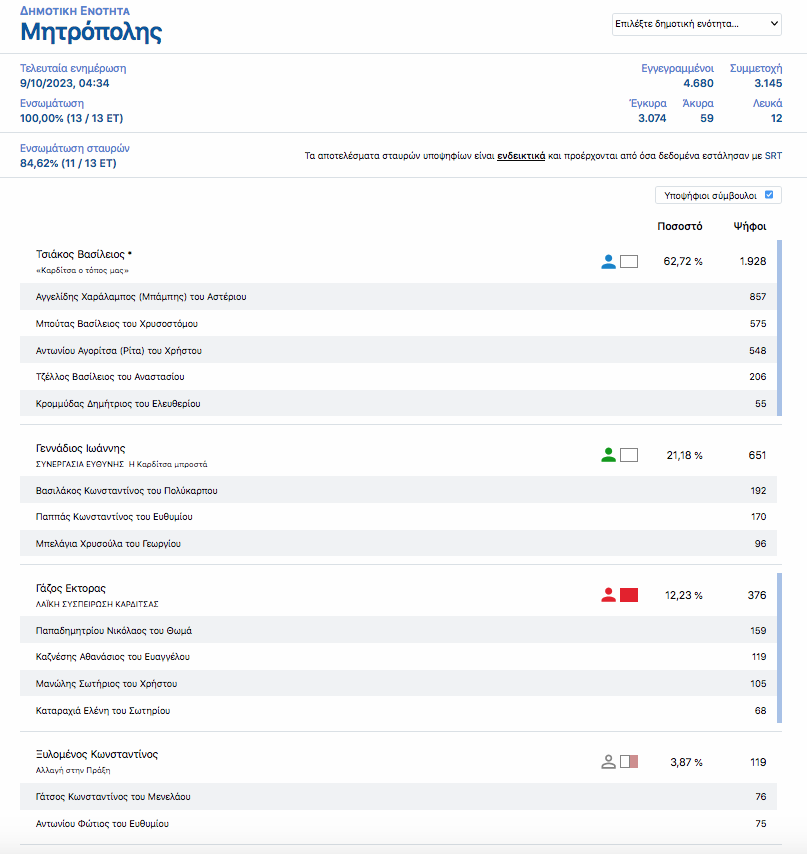807x854 pixels.
Task: Click the Ποσοστό column header
Action: tap(679, 226)
